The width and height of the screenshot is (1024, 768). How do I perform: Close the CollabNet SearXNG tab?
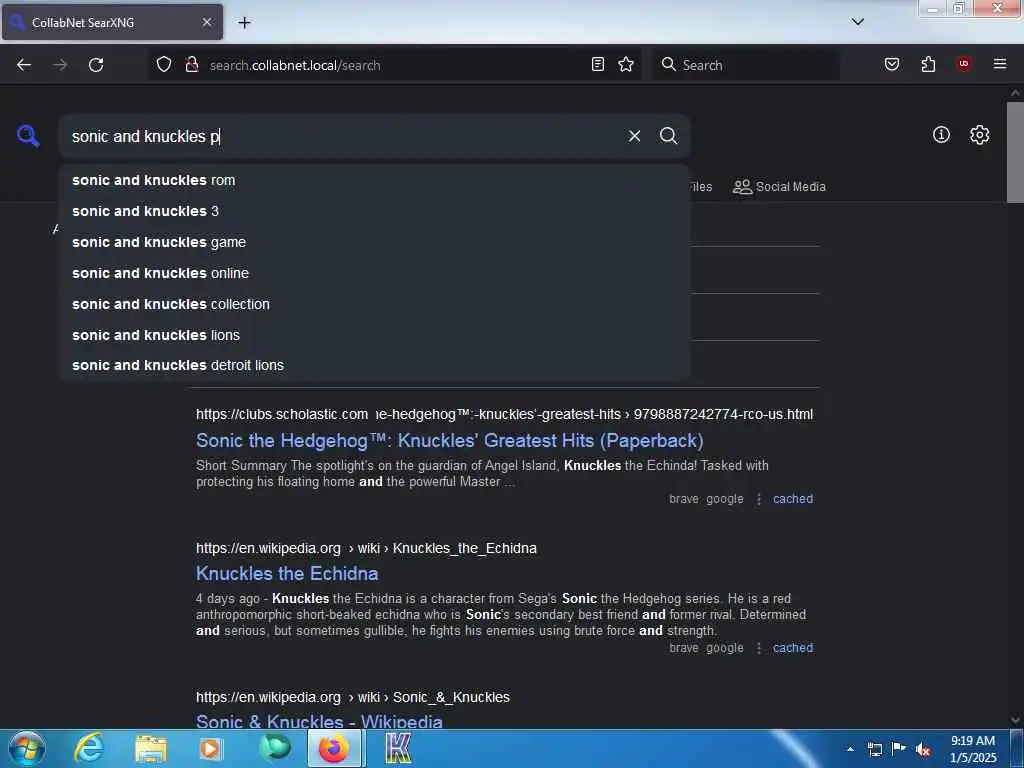click(x=207, y=22)
